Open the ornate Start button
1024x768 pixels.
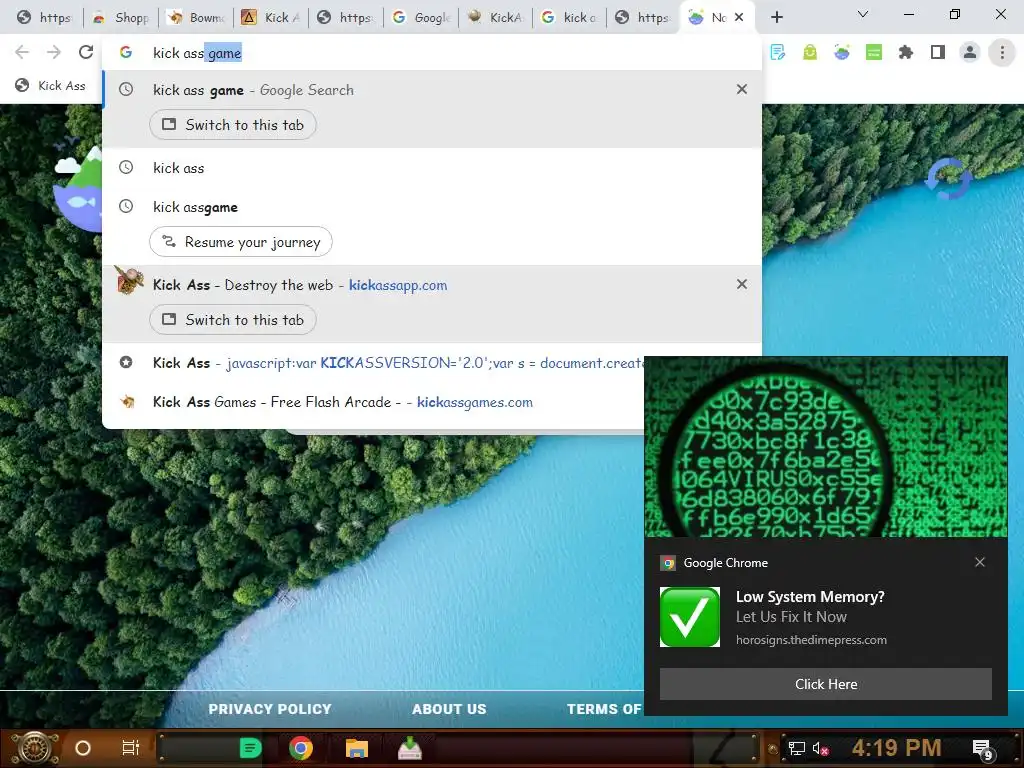coord(33,748)
